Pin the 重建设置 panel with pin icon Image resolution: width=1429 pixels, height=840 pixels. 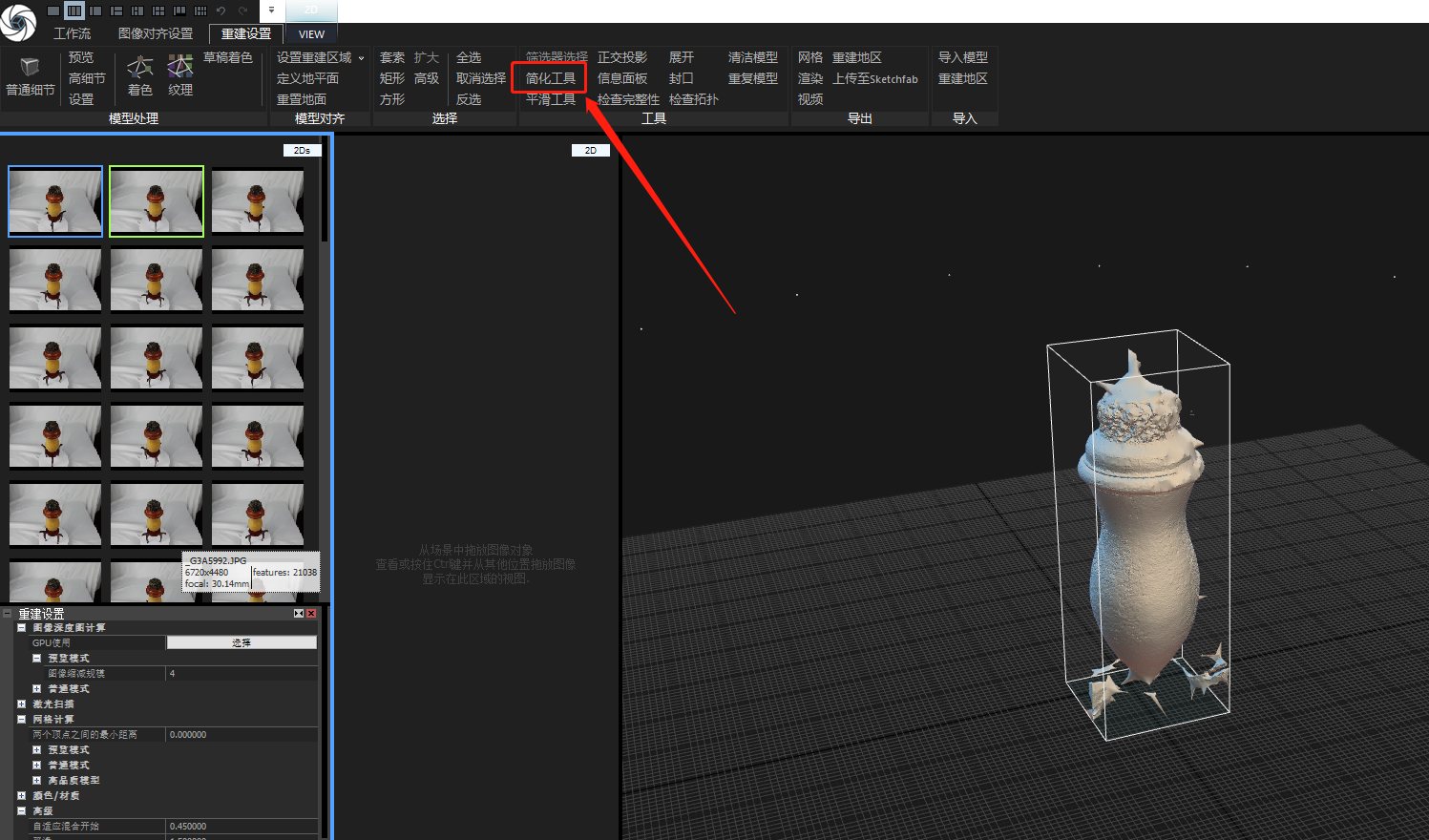(x=299, y=614)
